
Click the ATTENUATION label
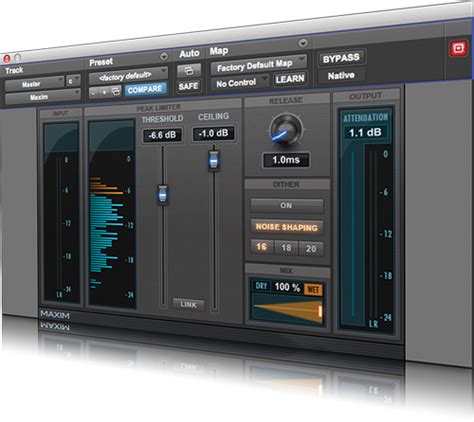point(366,118)
